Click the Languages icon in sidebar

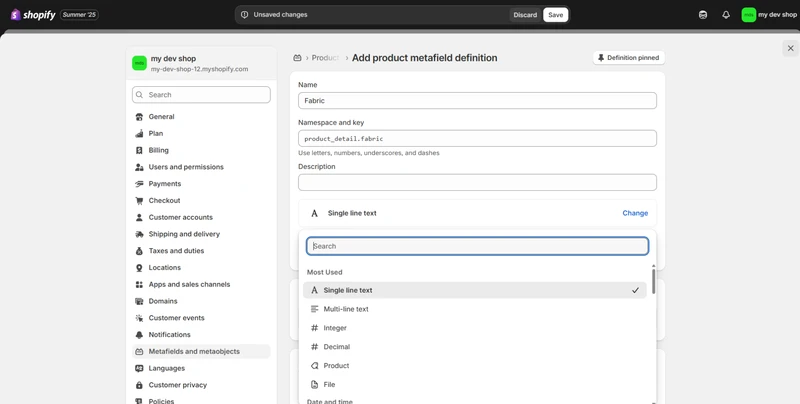(139, 368)
